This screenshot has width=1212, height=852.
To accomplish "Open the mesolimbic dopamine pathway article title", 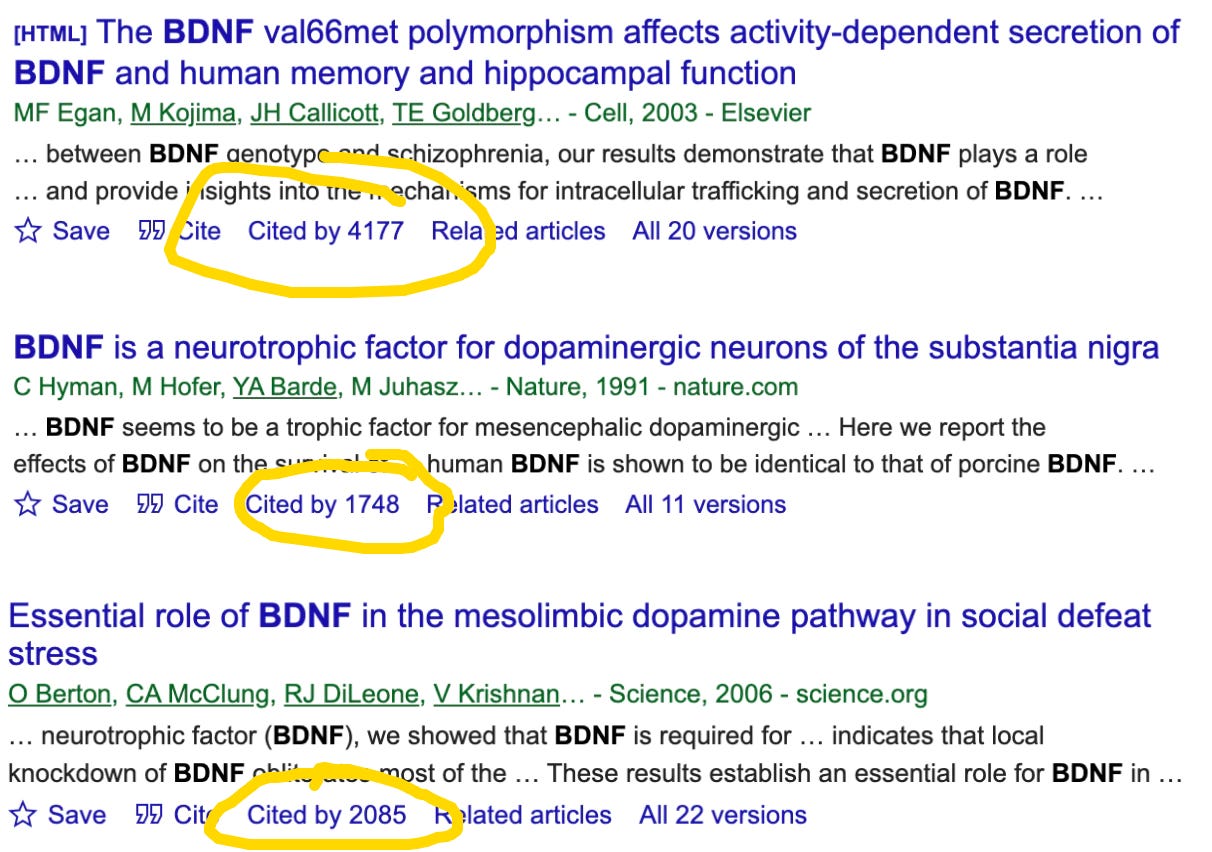I will (x=579, y=616).
